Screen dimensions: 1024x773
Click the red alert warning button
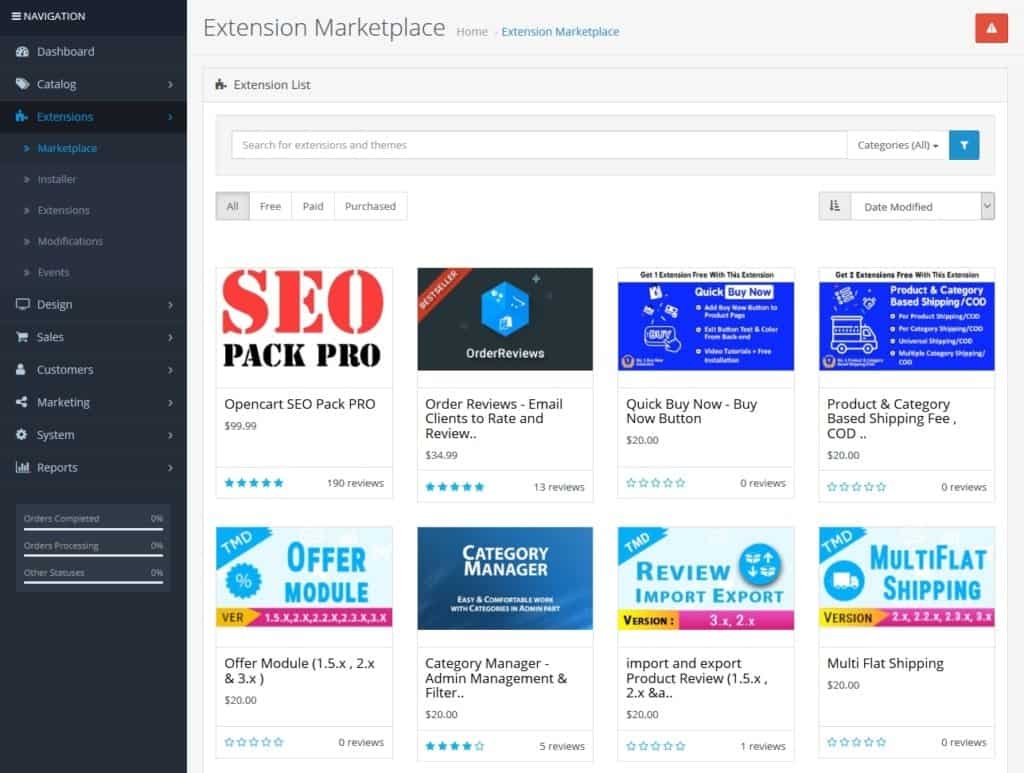[991, 28]
